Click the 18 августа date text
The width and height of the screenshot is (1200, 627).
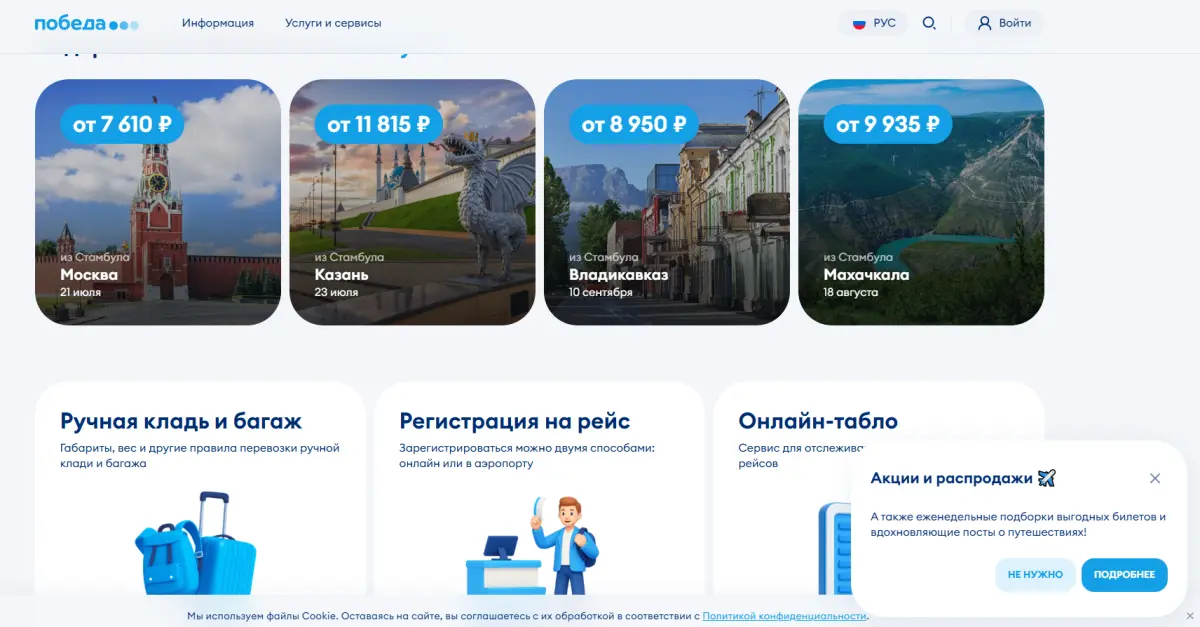[851, 293]
